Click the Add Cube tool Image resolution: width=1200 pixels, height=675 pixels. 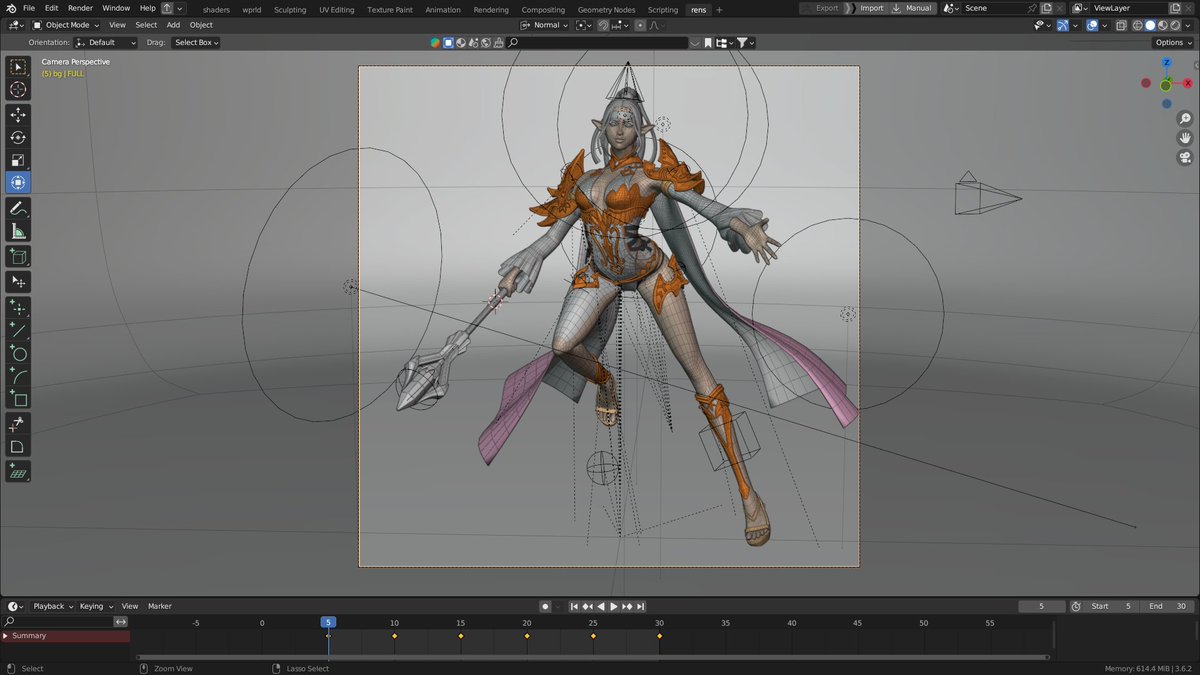click(x=18, y=256)
